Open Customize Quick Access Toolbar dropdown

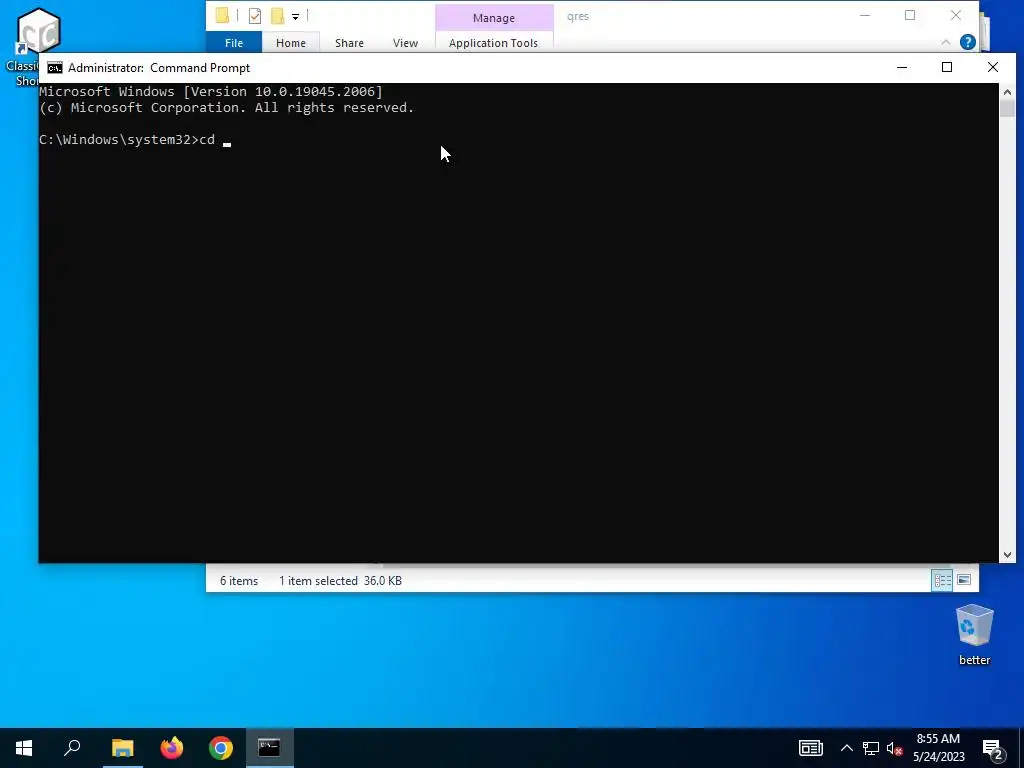click(x=295, y=16)
